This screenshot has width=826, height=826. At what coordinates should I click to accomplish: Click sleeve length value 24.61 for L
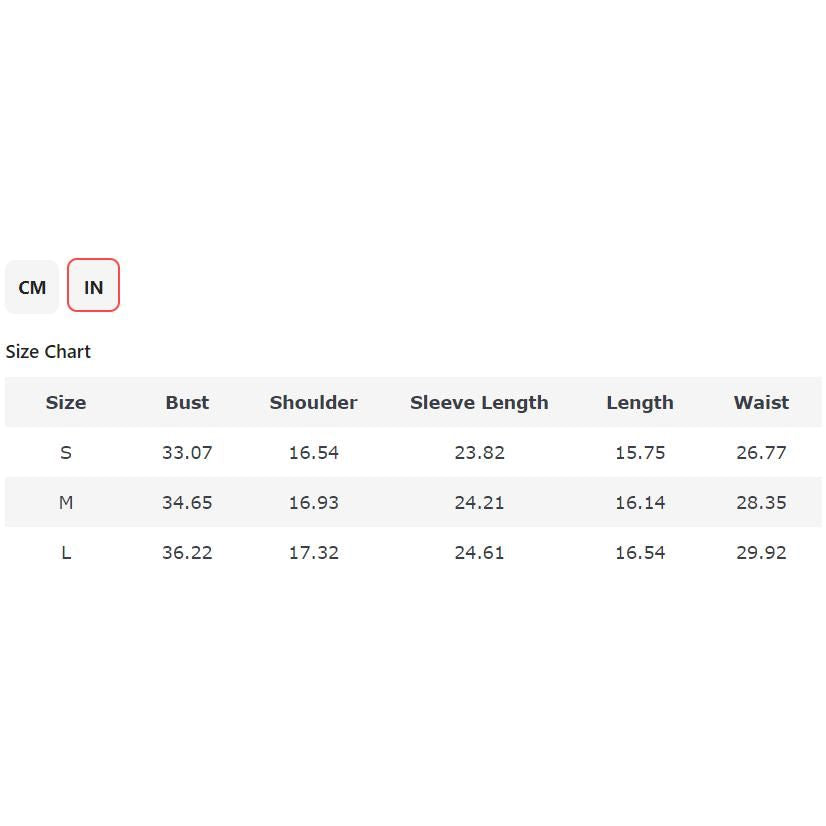[479, 553]
